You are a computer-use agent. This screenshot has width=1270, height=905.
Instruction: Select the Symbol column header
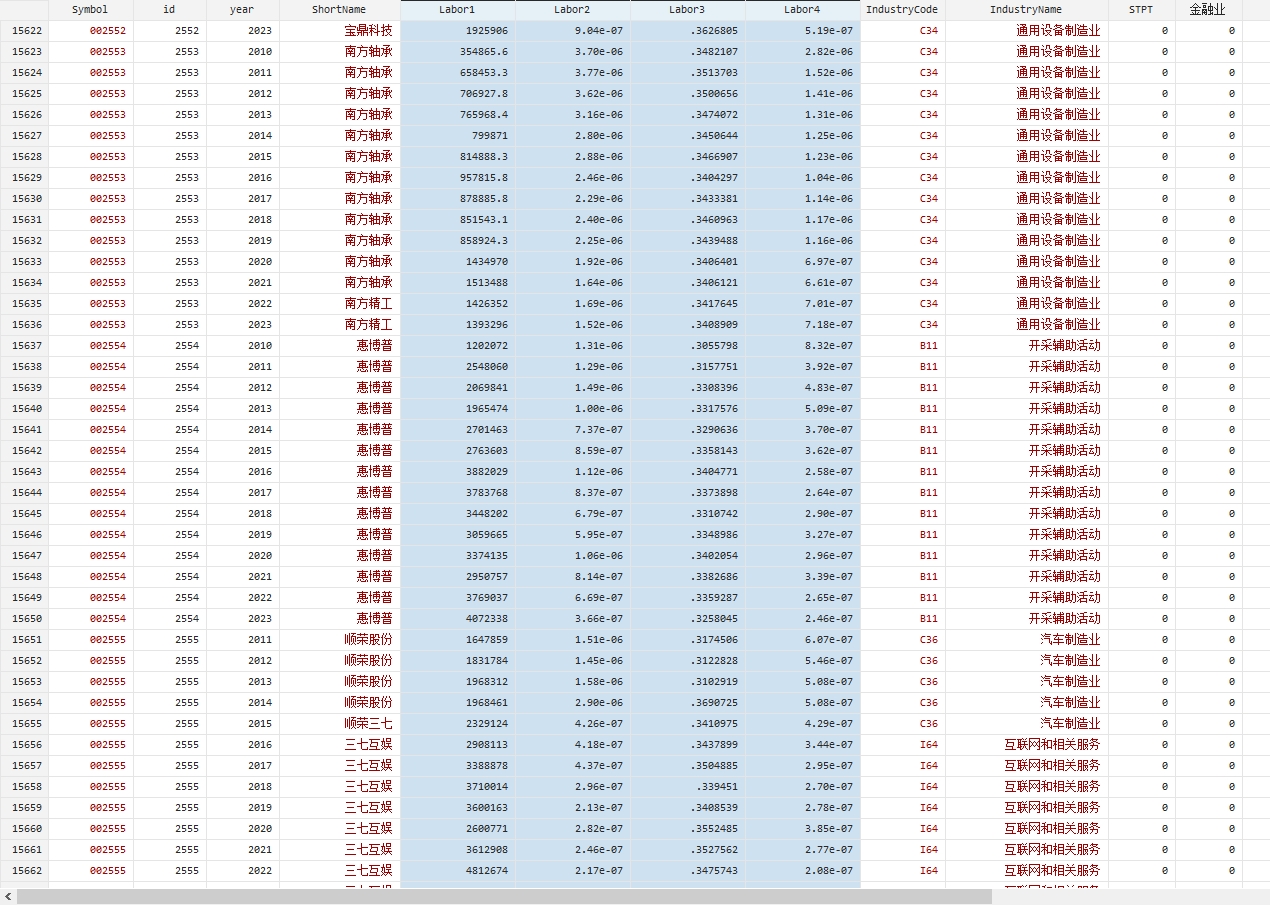[90, 9]
